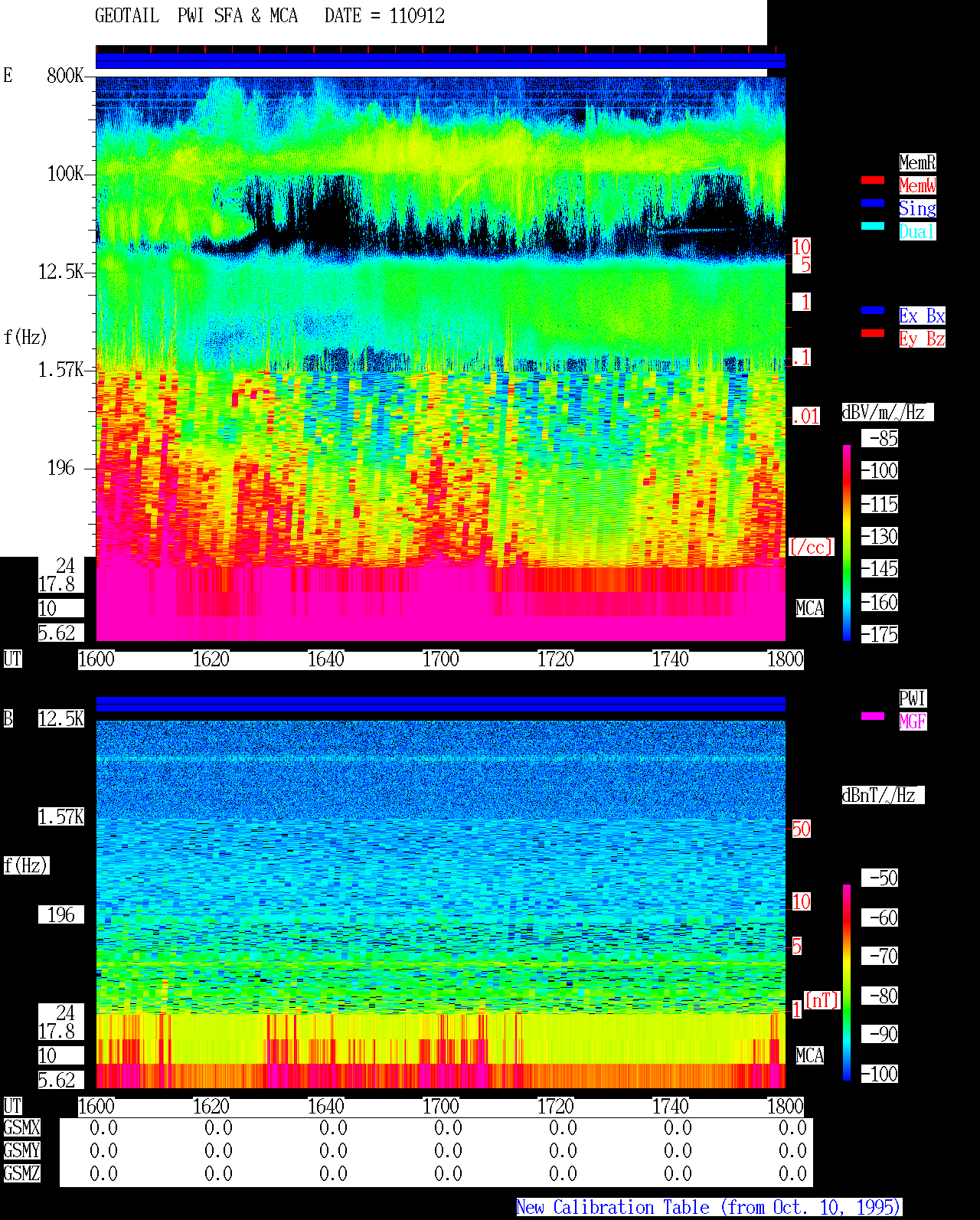Click the title text 'GEOTAIL PWI SFA & MCA'
The height and width of the screenshot is (1220, 980).
click(196, 16)
